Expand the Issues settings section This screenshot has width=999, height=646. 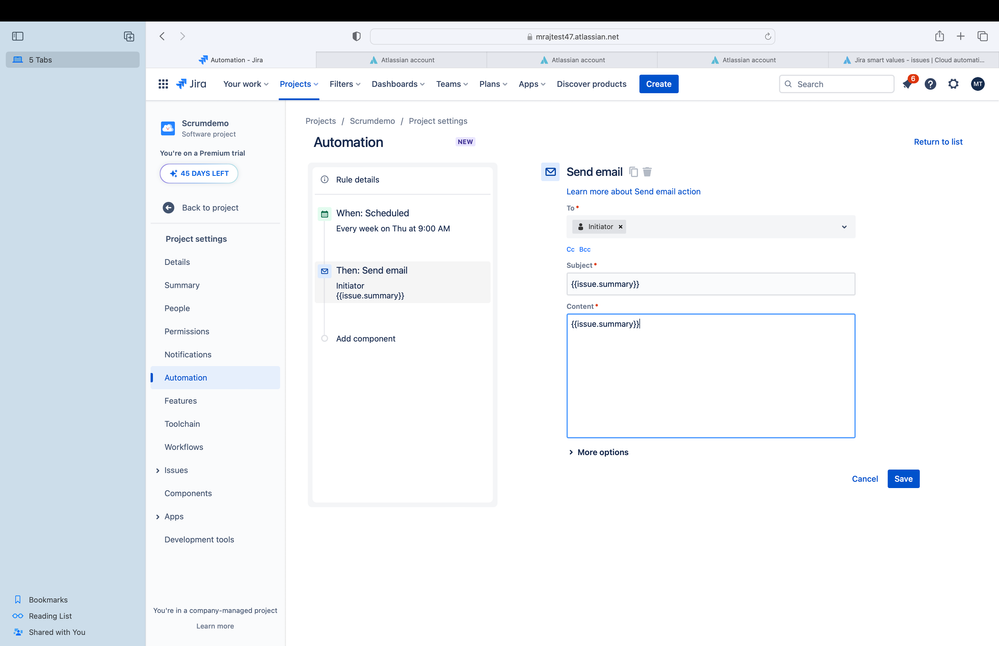pyautogui.click(x=157, y=470)
